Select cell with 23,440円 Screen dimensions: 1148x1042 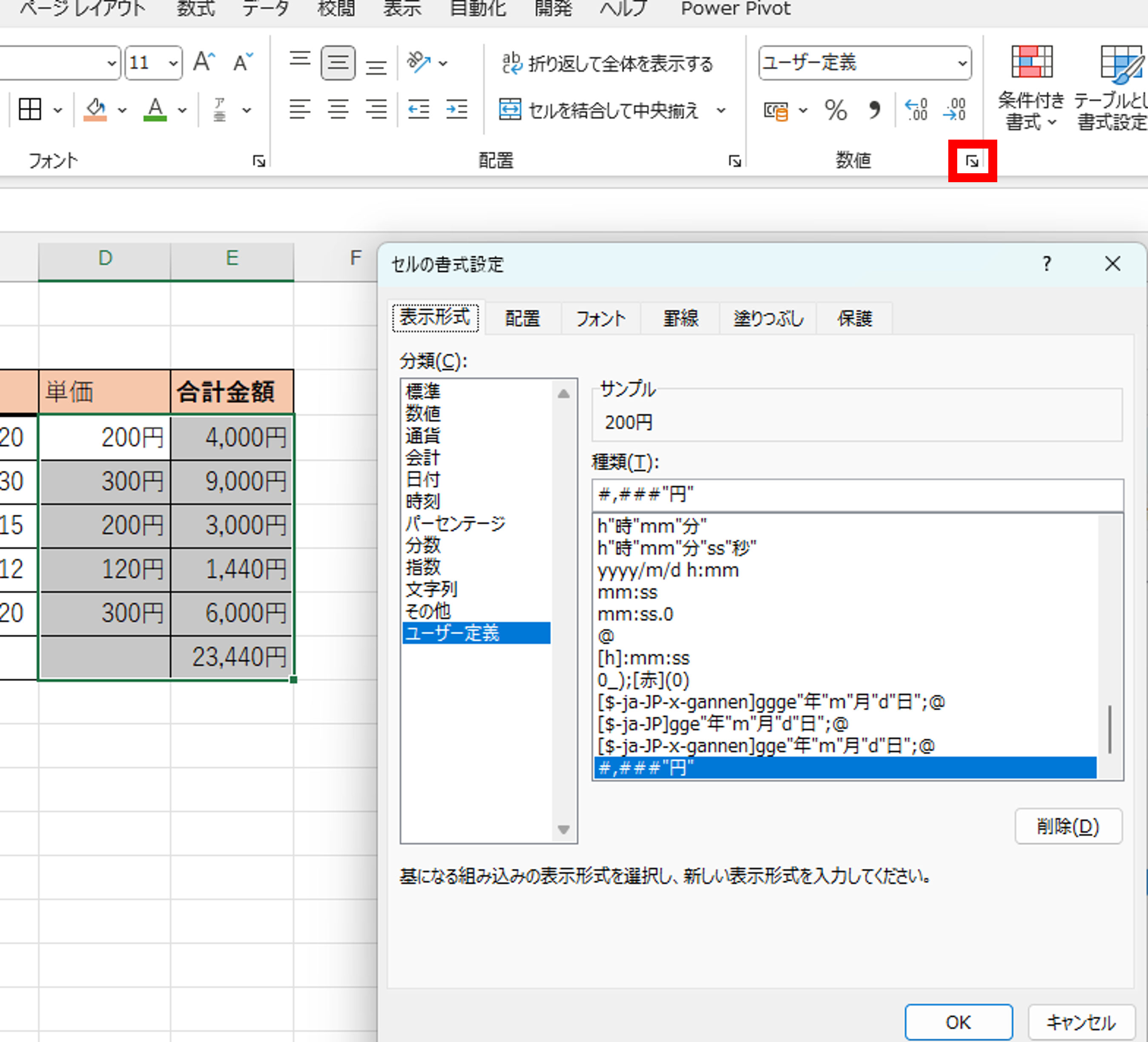232,657
